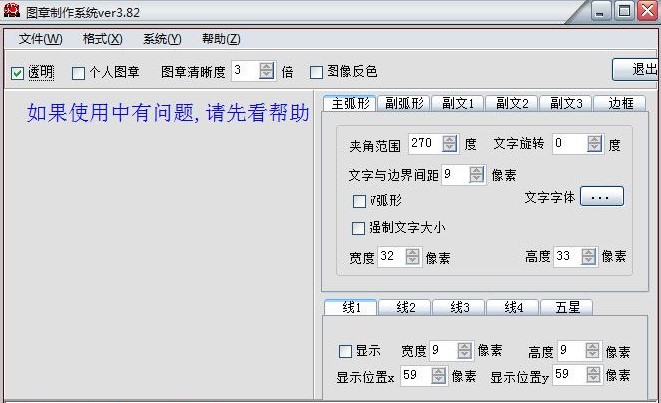Select the 五星 tab
This screenshot has width=661, height=403.
pyautogui.click(x=567, y=307)
